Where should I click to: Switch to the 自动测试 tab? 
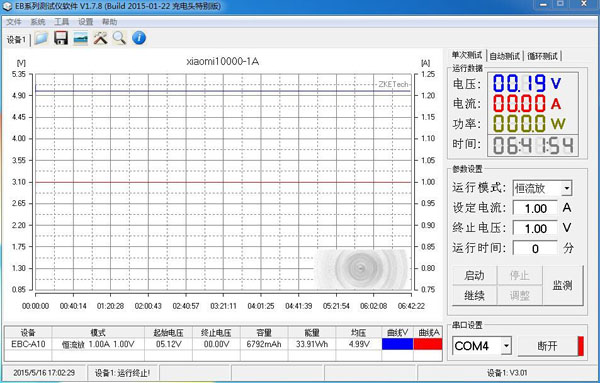[x=505, y=56]
